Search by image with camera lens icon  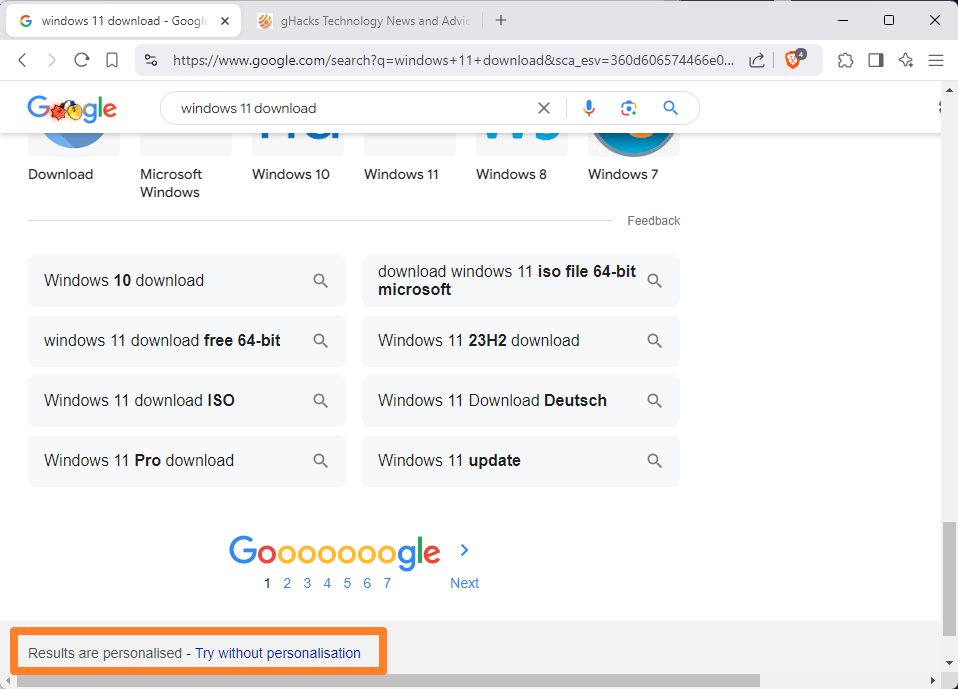629,108
